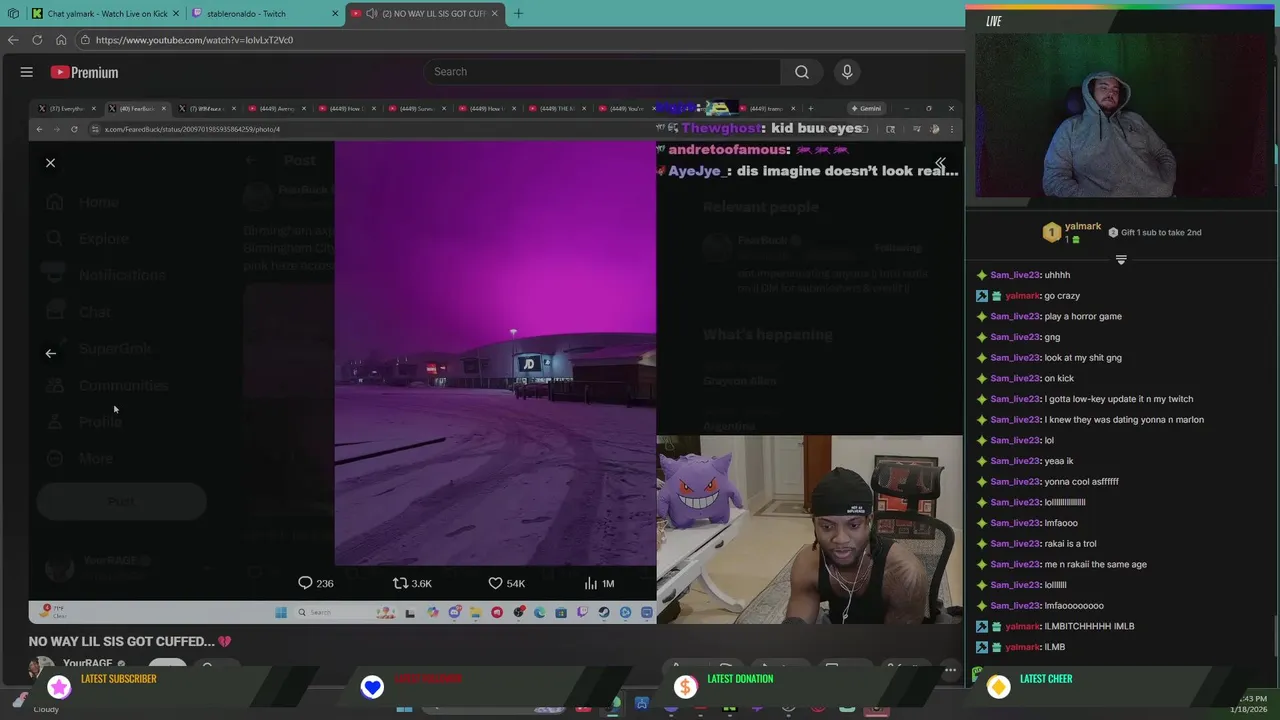Close the stableronaldo Twitch tab
1280x720 pixels.
[x=335, y=14]
